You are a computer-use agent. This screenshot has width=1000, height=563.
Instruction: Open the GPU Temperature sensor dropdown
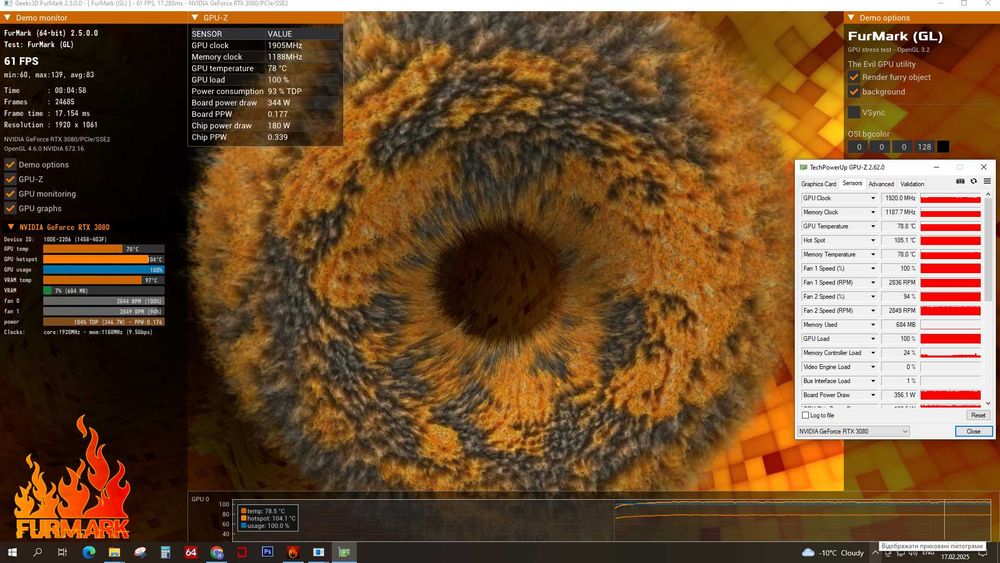pyautogui.click(x=872, y=226)
